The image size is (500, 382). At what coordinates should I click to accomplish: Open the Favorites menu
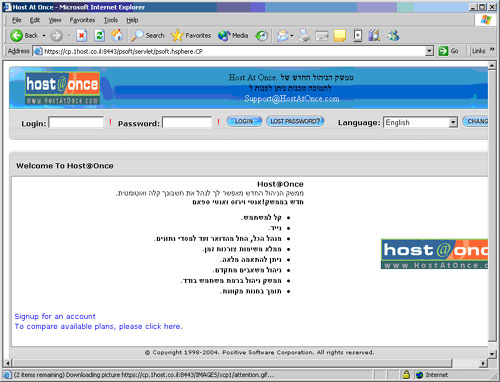(82, 20)
